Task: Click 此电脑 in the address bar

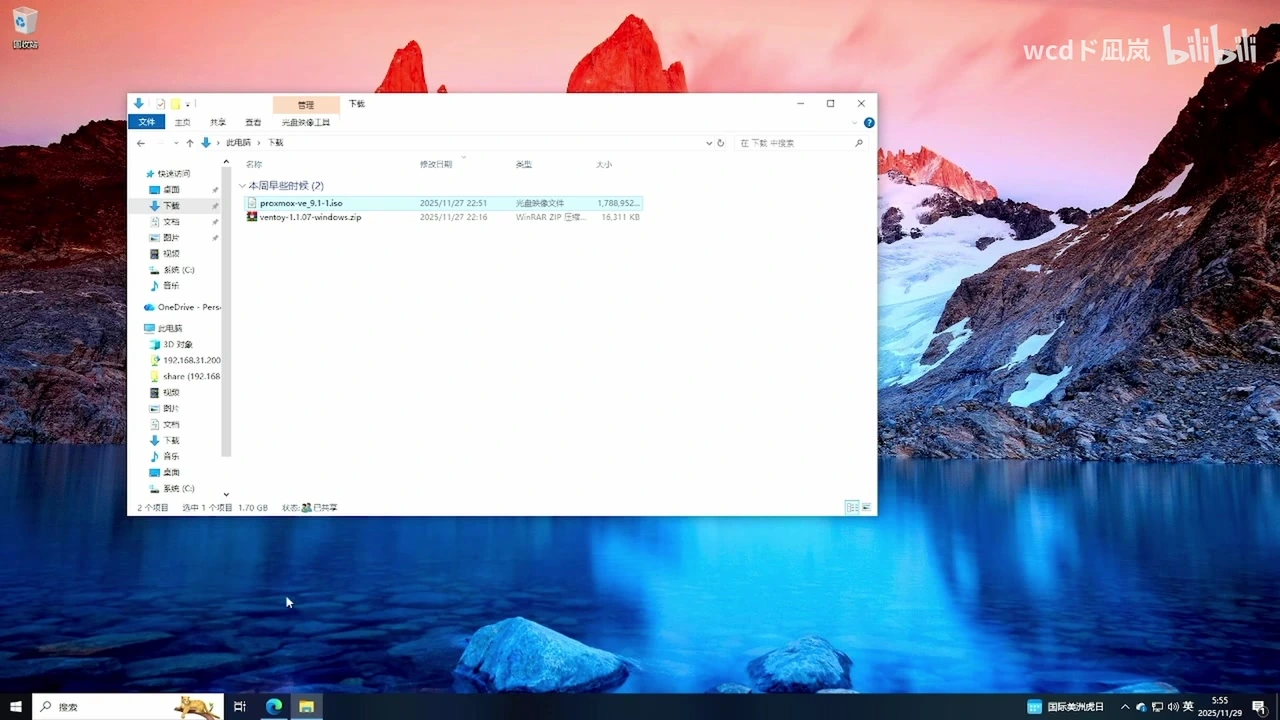Action: pos(238,143)
